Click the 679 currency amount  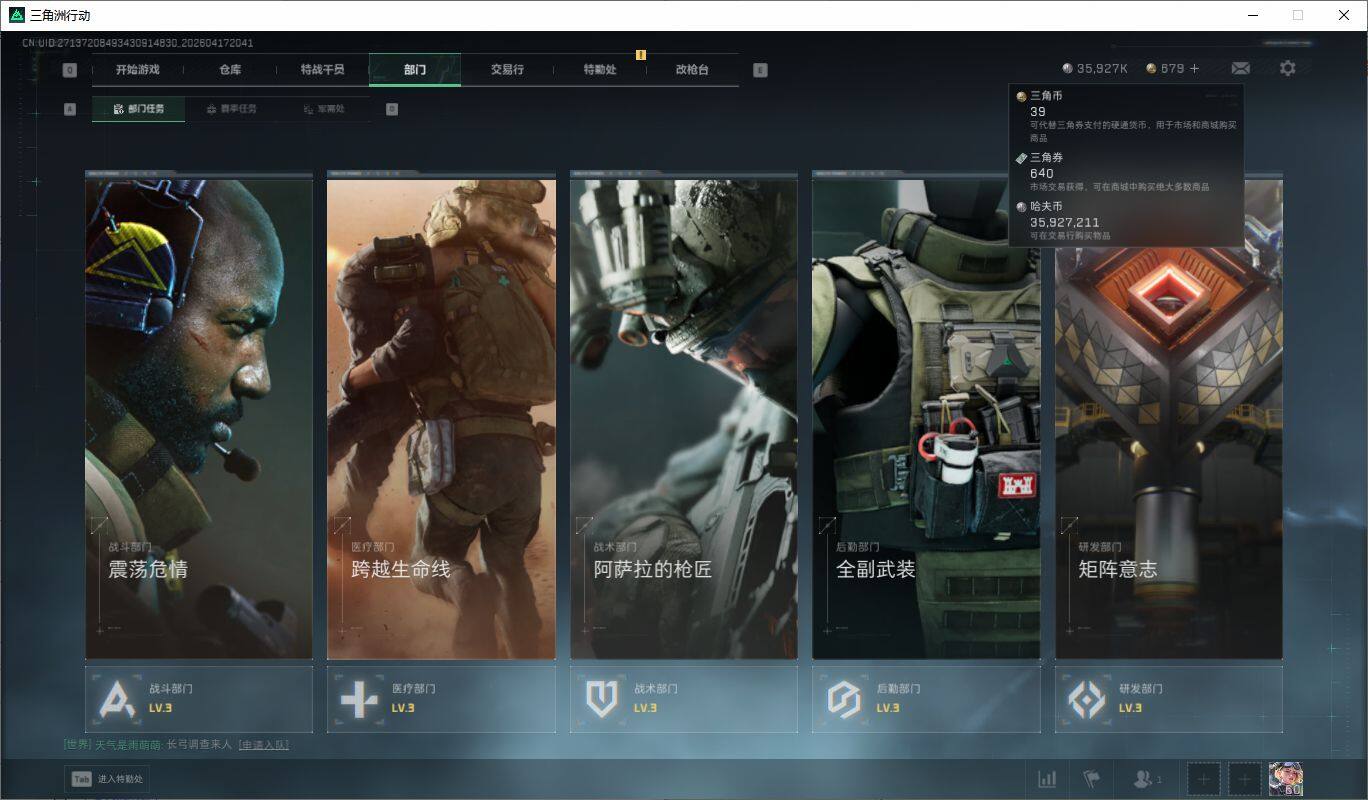1172,68
